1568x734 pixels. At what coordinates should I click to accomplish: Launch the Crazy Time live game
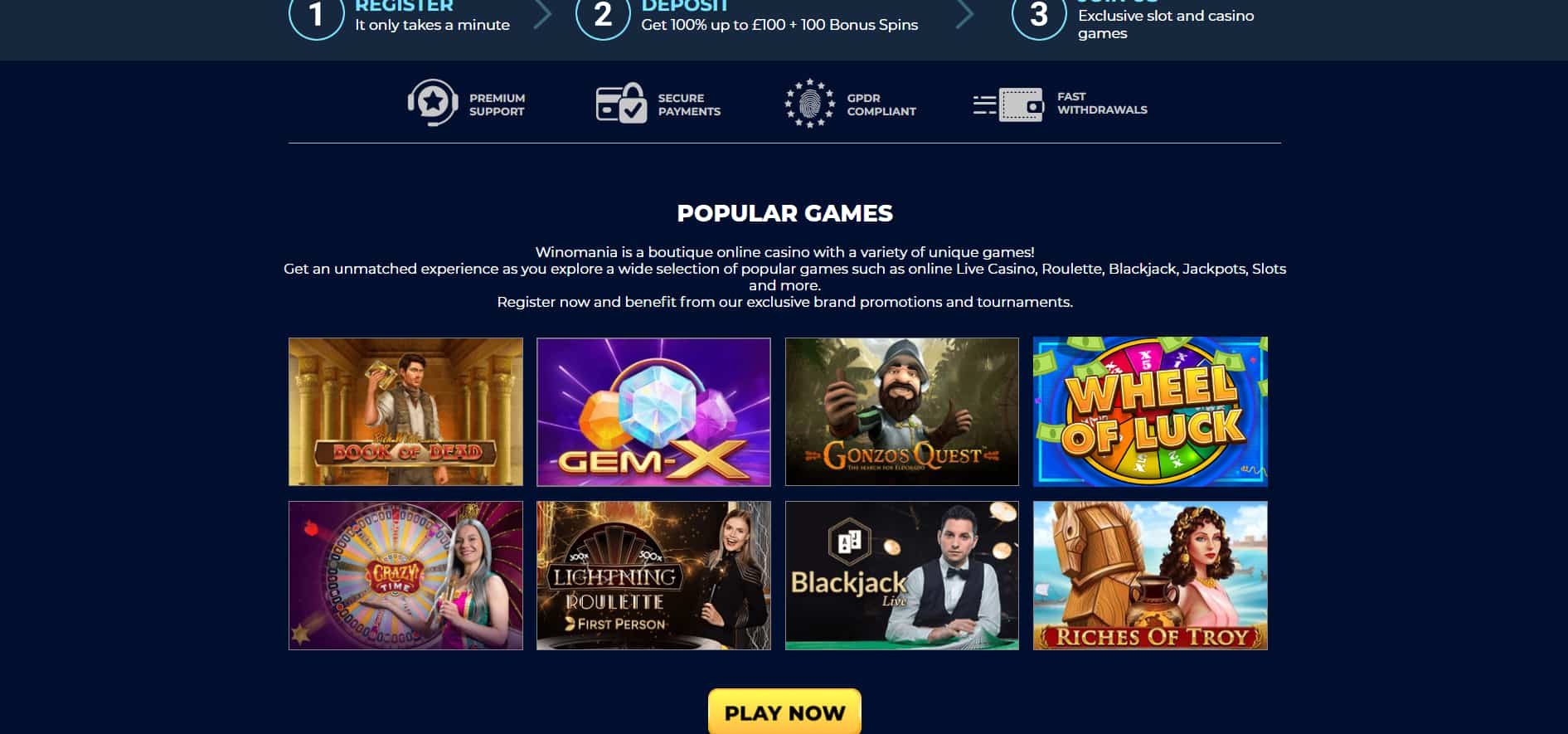(405, 576)
